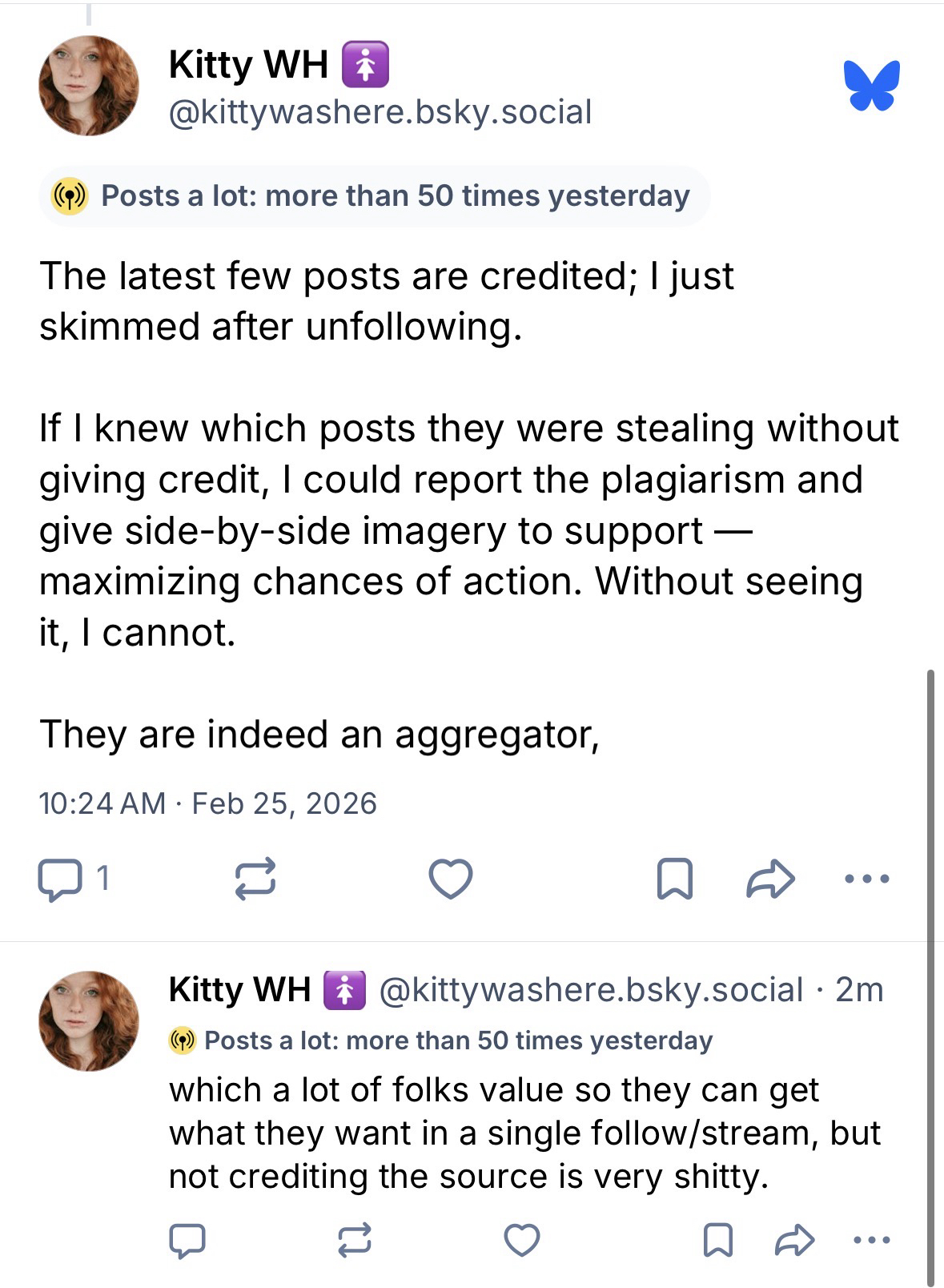Share the reply post via arrow icon
944x1288 pixels.
pyautogui.click(x=795, y=1241)
